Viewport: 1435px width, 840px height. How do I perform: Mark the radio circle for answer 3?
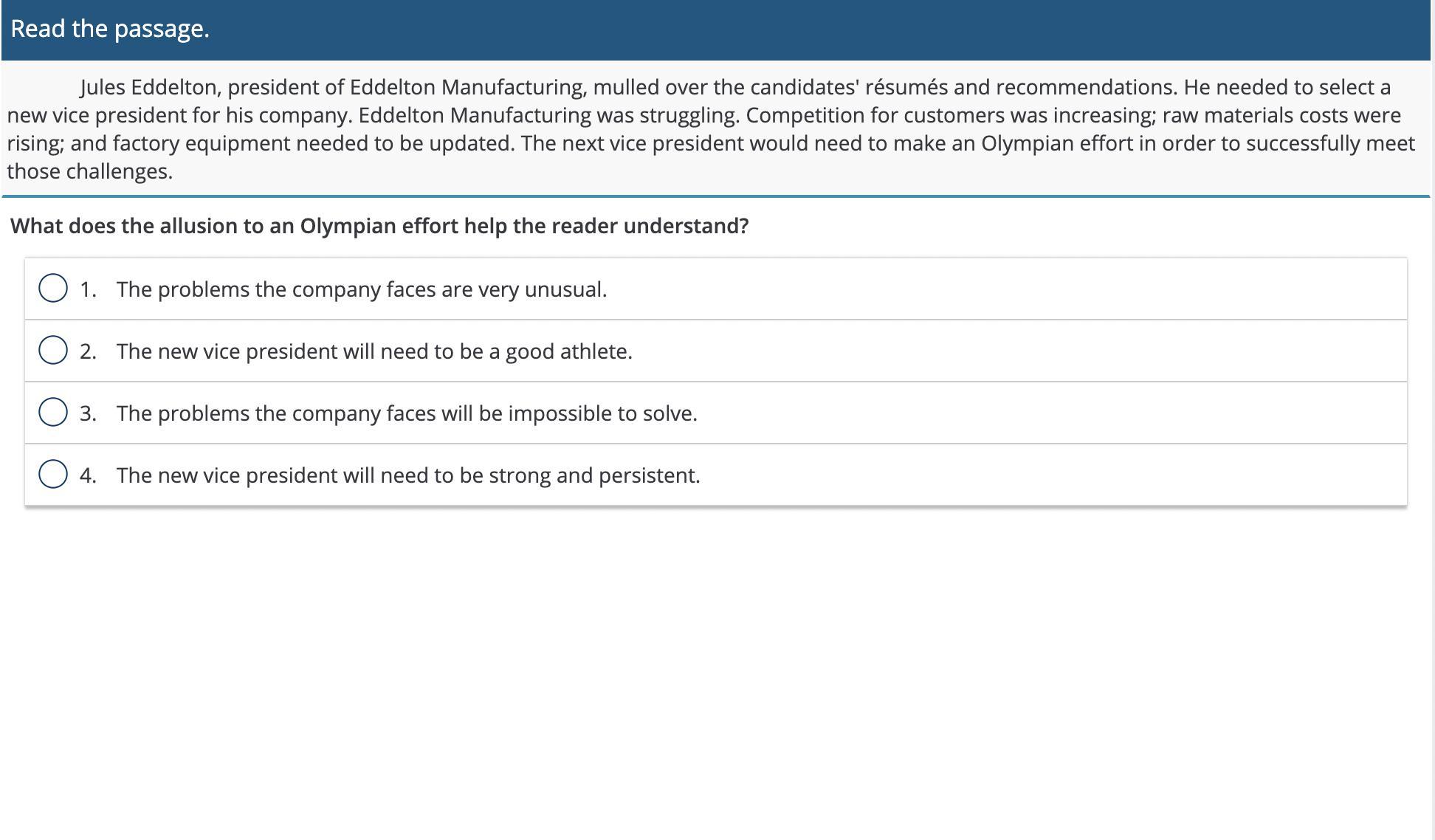(53, 412)
